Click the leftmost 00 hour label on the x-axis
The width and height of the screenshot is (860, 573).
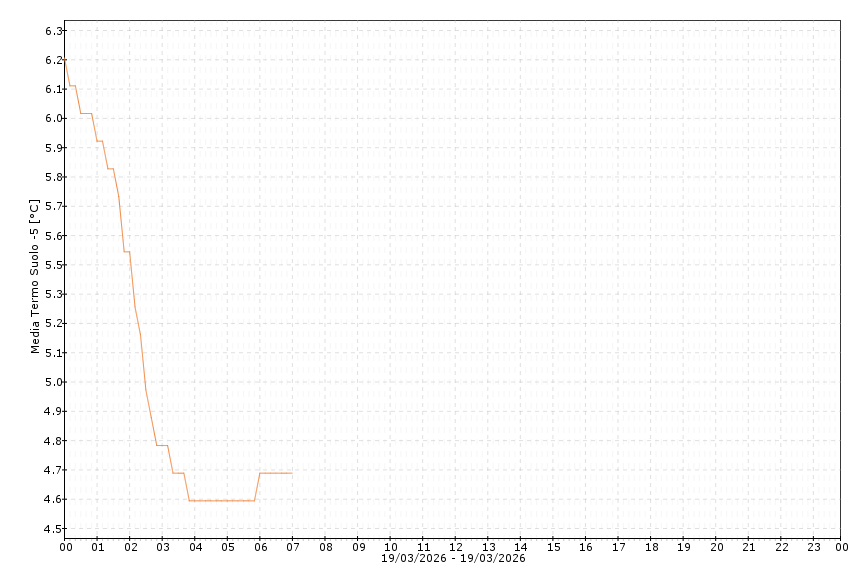coord(65,547)
